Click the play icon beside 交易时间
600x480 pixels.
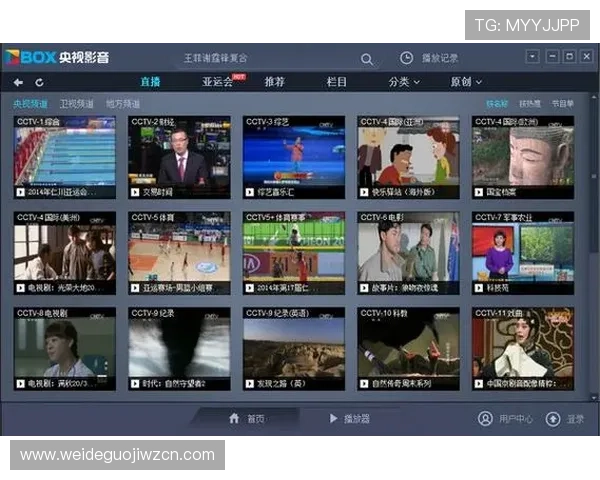135,192
